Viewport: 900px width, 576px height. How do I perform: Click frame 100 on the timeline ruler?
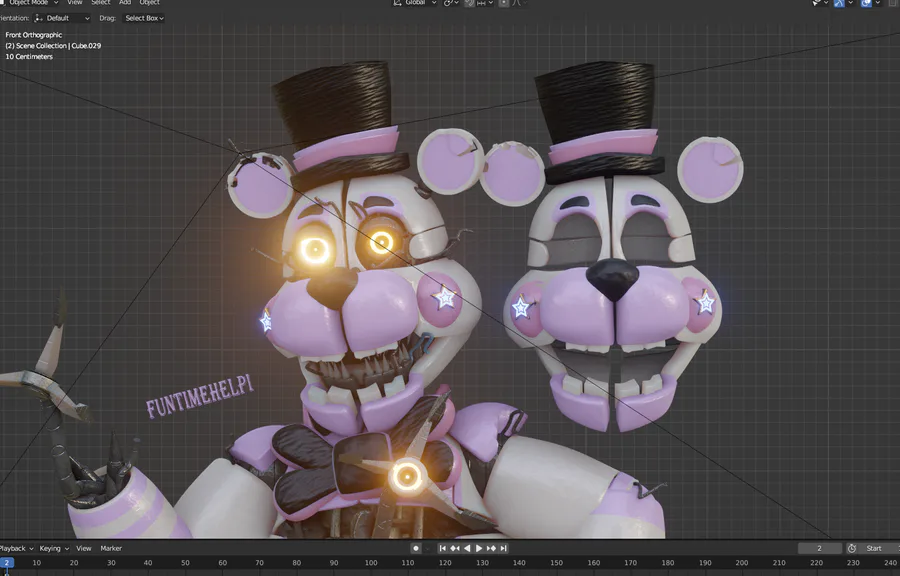pyautogui.click(x=371, y=563)
